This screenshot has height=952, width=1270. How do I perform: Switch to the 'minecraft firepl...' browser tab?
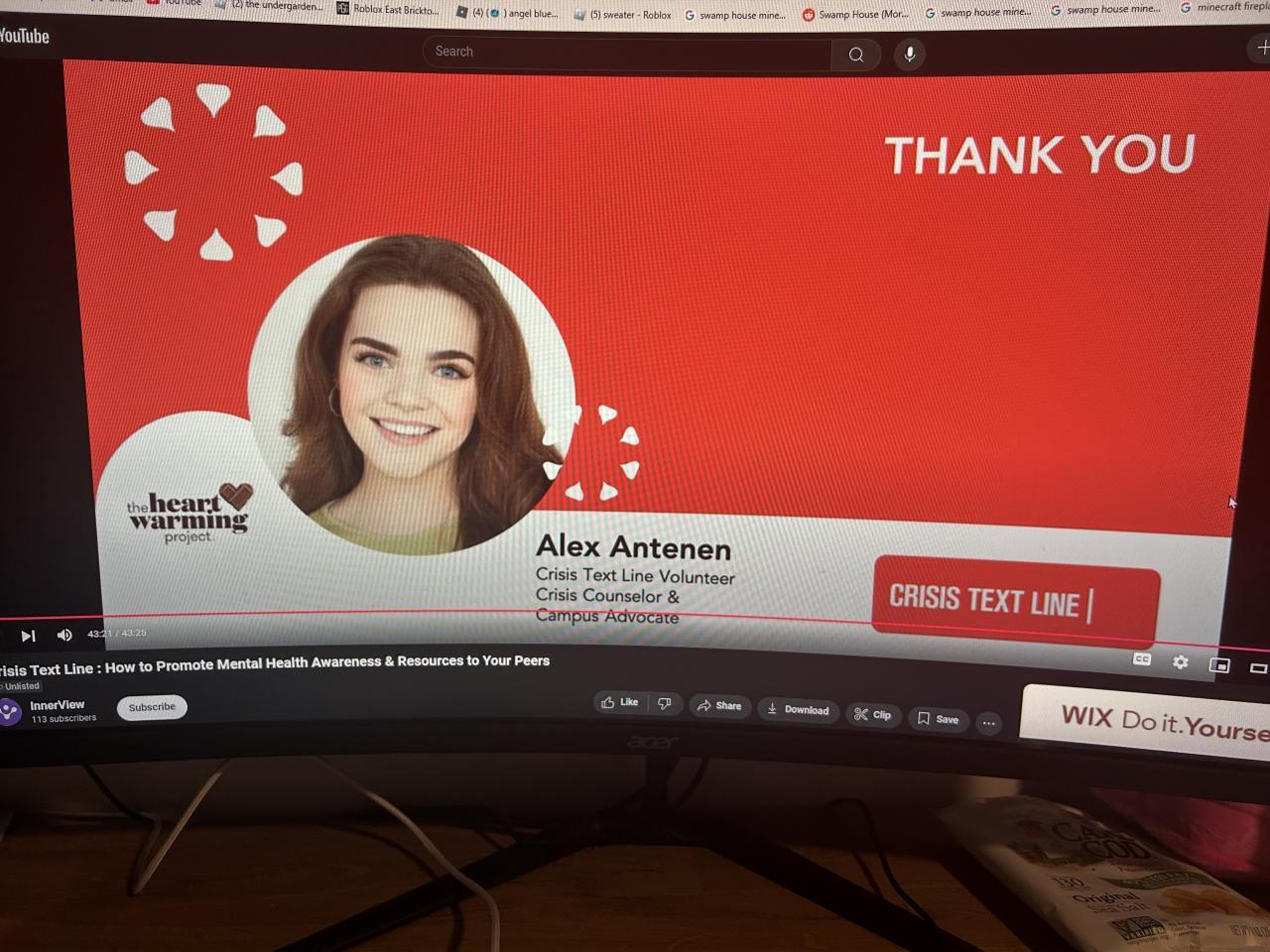(x=1224, y=8)
